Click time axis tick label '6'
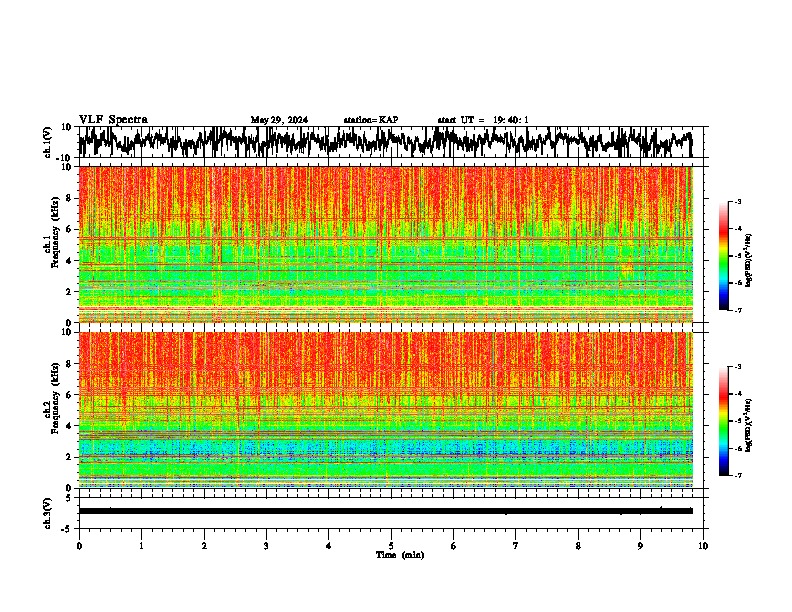This screenshot has height=612, width=792. point(454,546)
